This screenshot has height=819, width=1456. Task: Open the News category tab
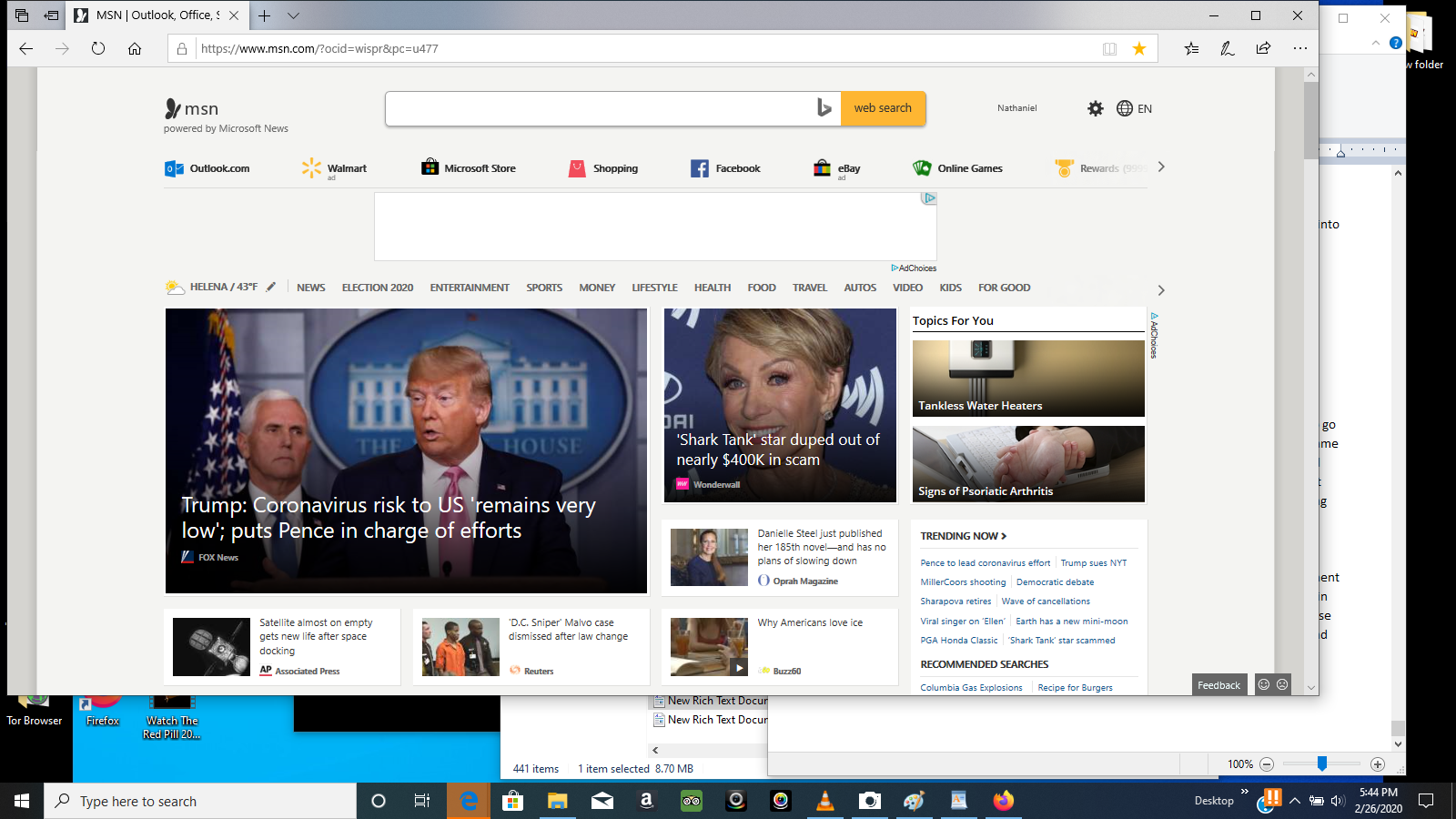click(x=311, y=288)
